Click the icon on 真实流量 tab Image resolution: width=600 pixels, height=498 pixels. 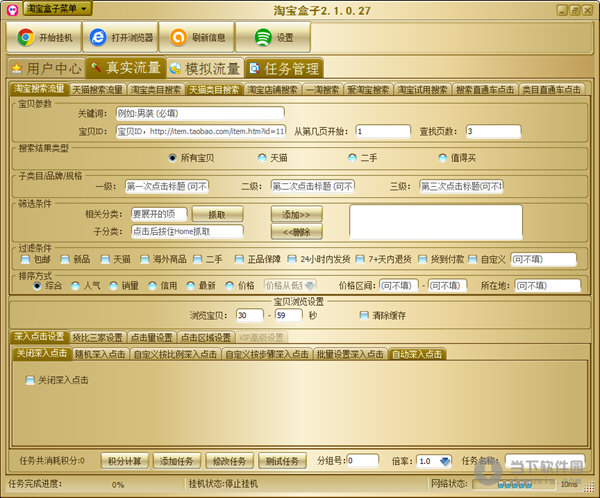pyautogui.click(x=96, y=68)
